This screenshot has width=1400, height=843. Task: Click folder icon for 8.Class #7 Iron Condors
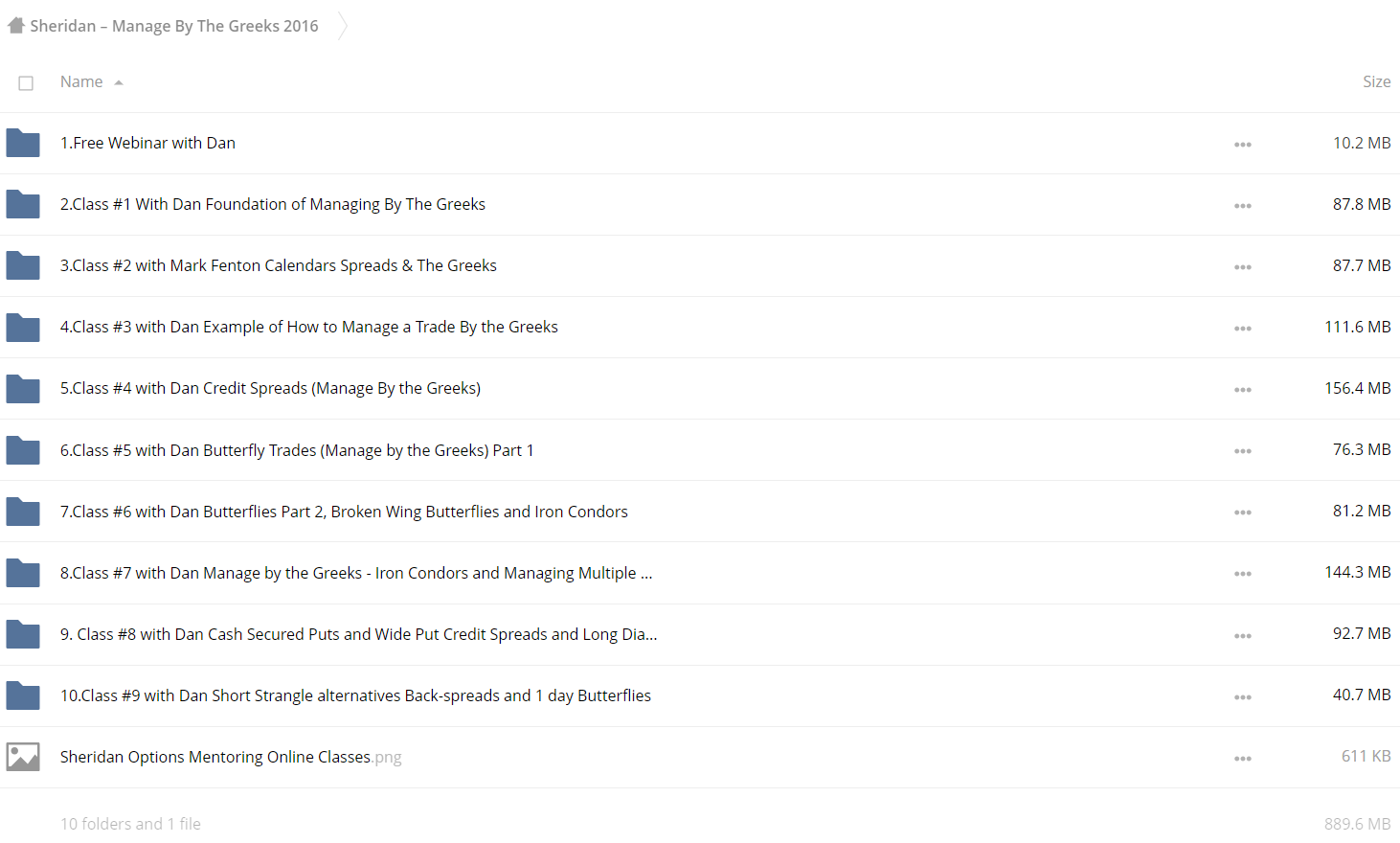[23, 573]
